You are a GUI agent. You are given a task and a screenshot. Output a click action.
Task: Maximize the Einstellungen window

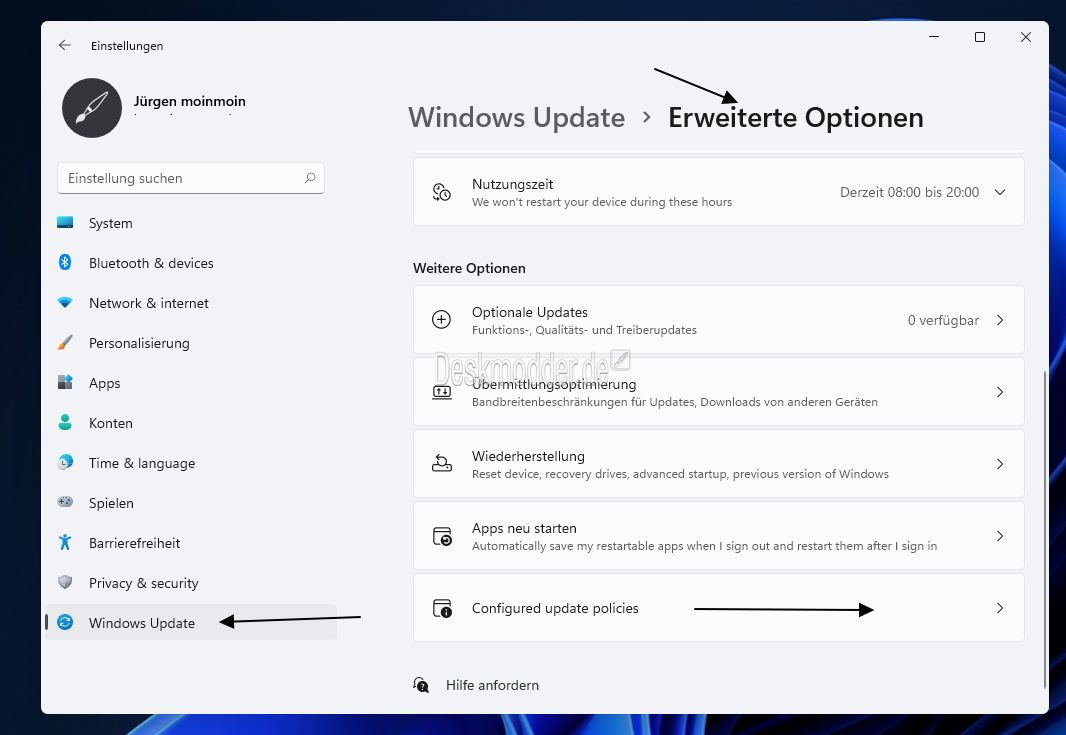pos(980,37)
